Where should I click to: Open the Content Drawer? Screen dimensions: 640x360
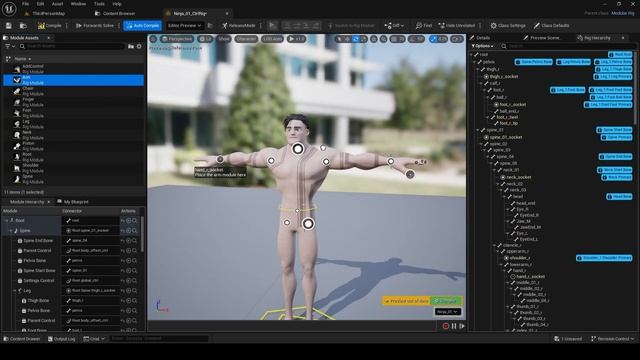22,339
